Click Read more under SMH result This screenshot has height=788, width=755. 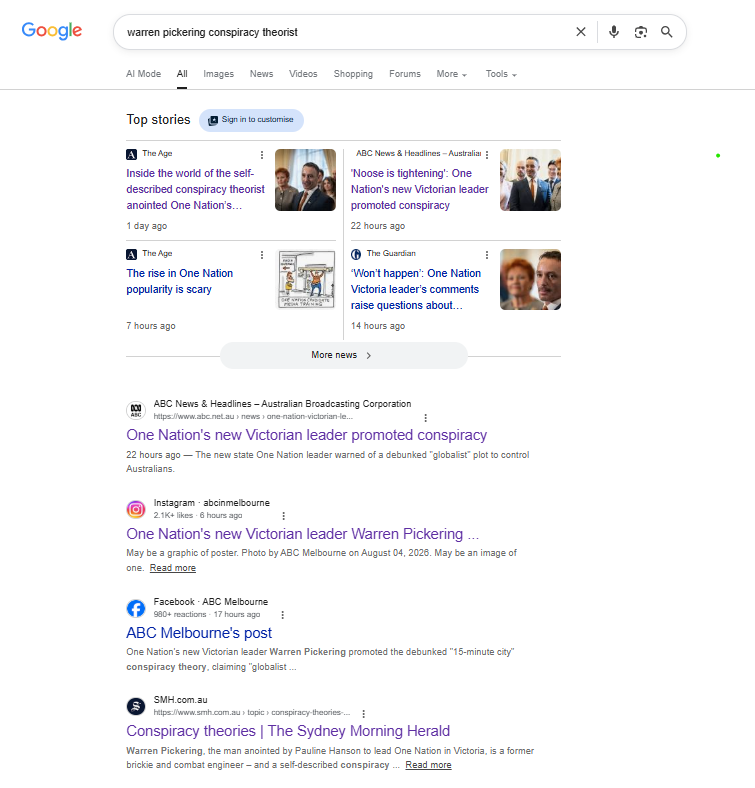coord(428,765)
